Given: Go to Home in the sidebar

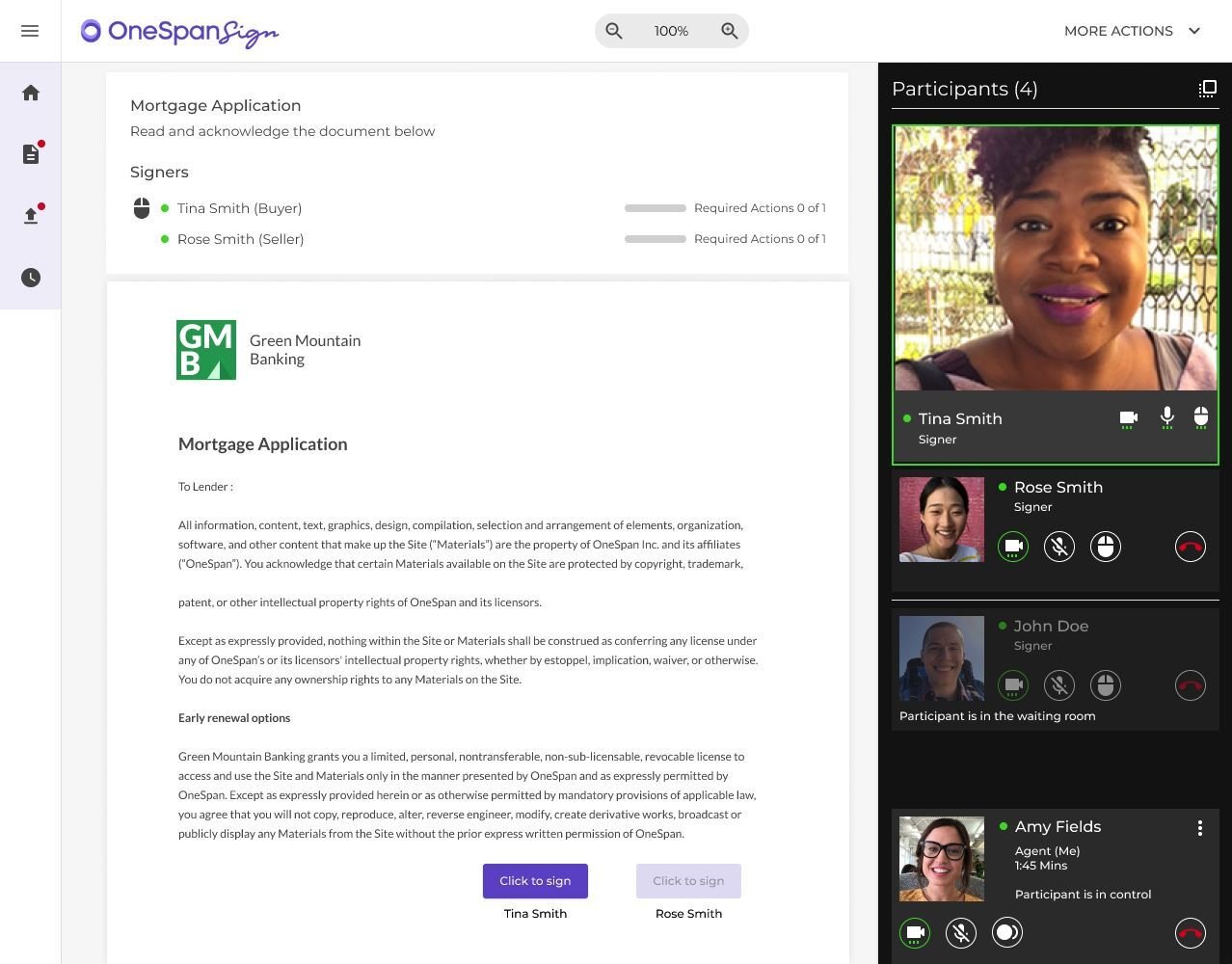Looking at the screenshot, I should pos(31,93).
